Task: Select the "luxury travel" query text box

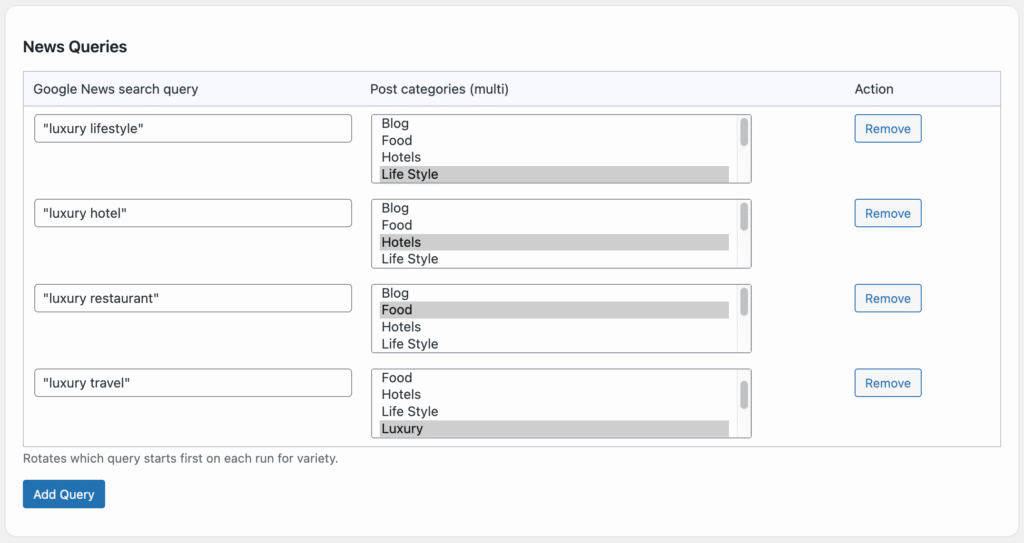Action: tap(193, 383)
